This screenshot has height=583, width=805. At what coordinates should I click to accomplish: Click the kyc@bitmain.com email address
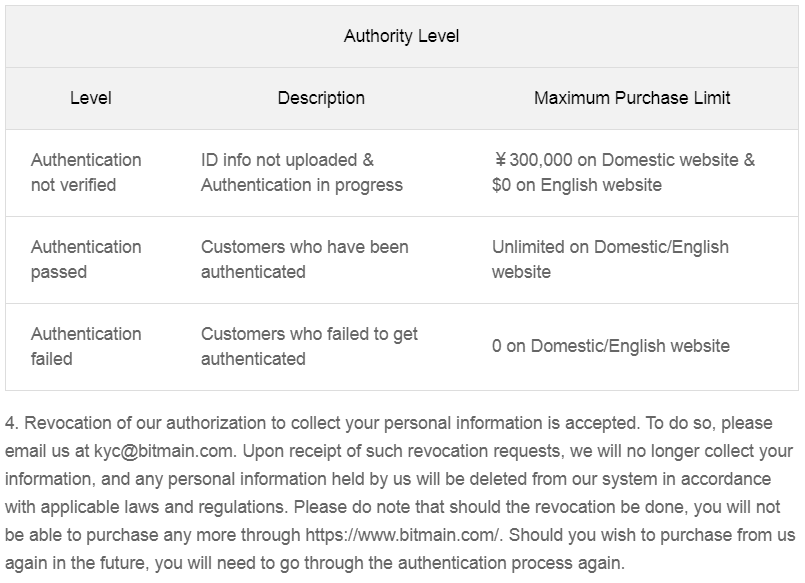coord(163,451)
